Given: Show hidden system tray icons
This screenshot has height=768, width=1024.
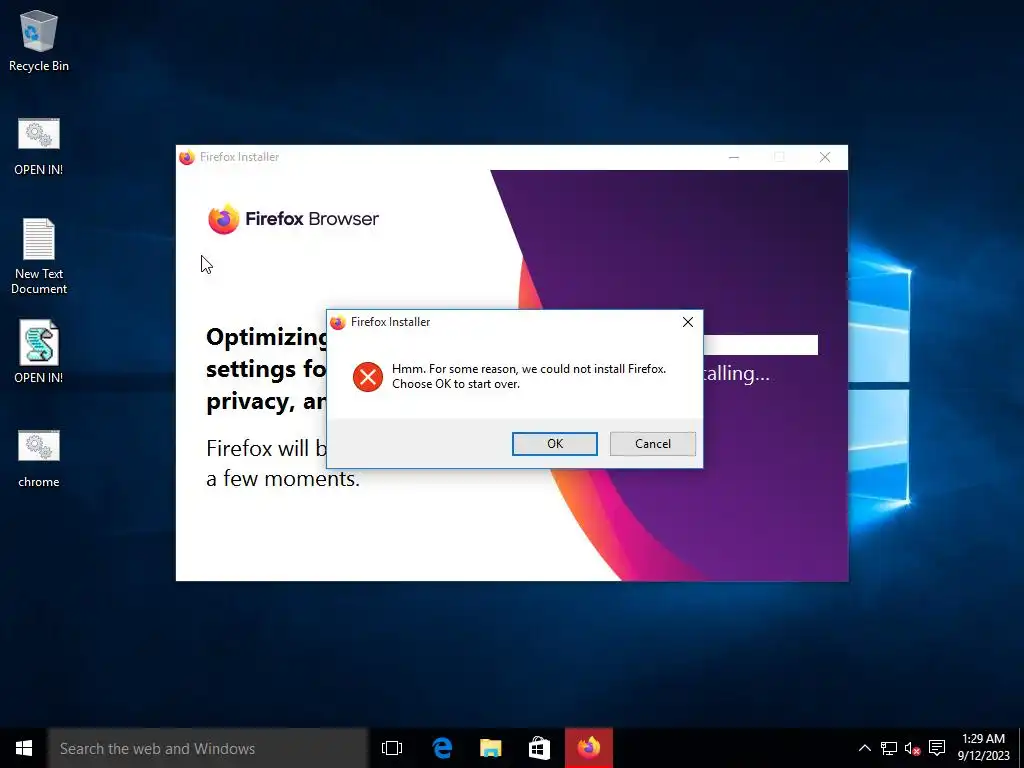Looking at the screenshot, I should point(864,748).
